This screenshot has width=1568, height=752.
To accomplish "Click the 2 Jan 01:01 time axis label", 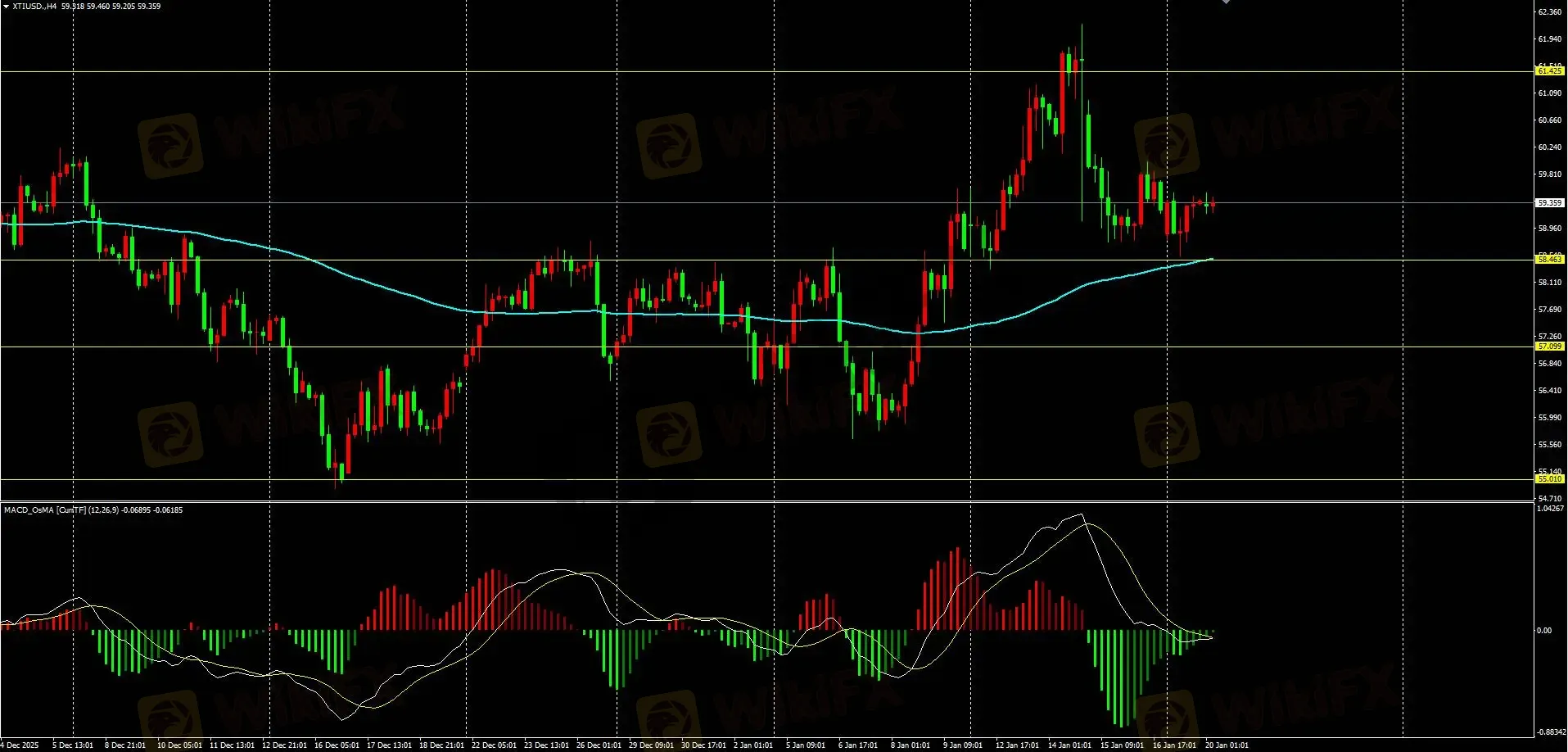I will click(x=752, y=745).
